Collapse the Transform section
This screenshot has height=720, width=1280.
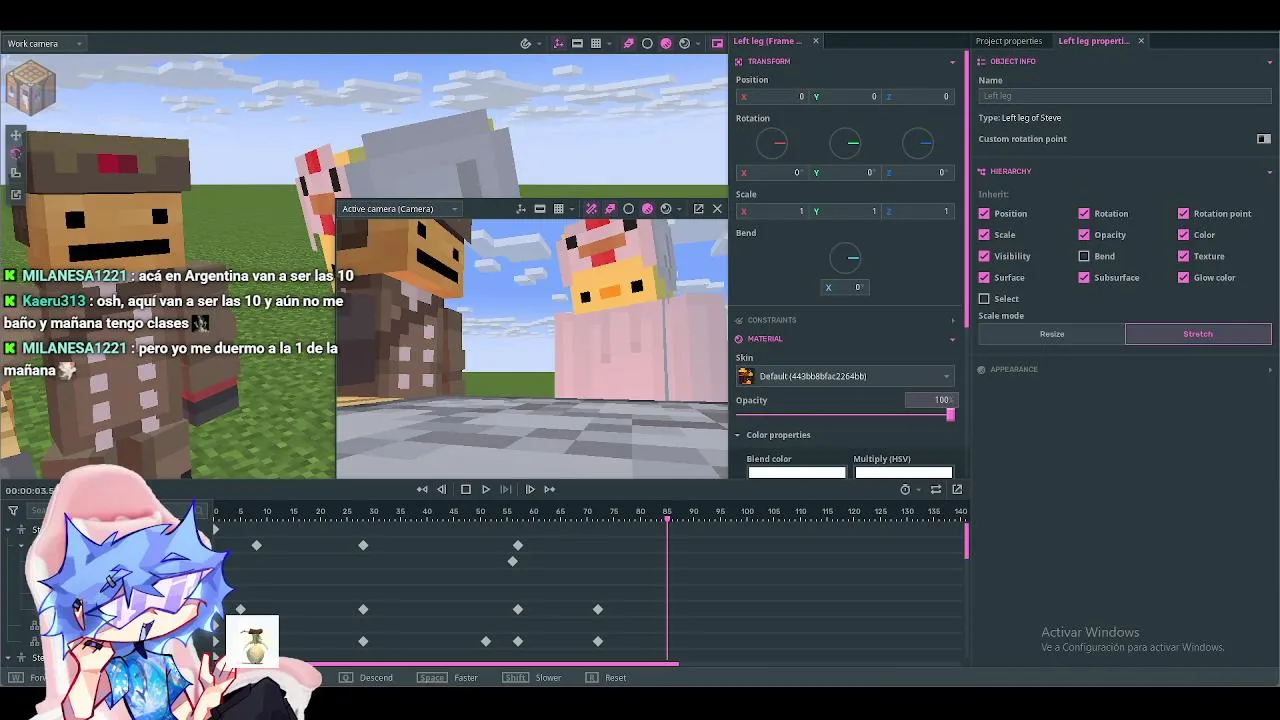[x=952, y=62]
